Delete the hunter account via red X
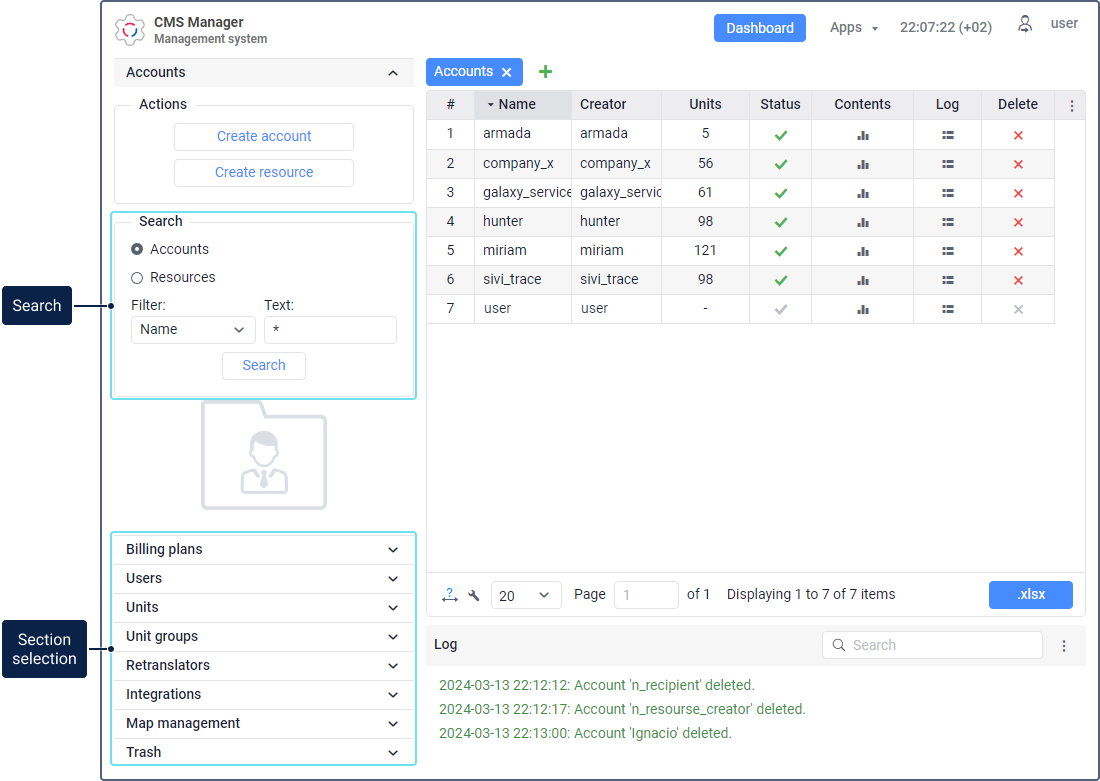 (1018, 222)
